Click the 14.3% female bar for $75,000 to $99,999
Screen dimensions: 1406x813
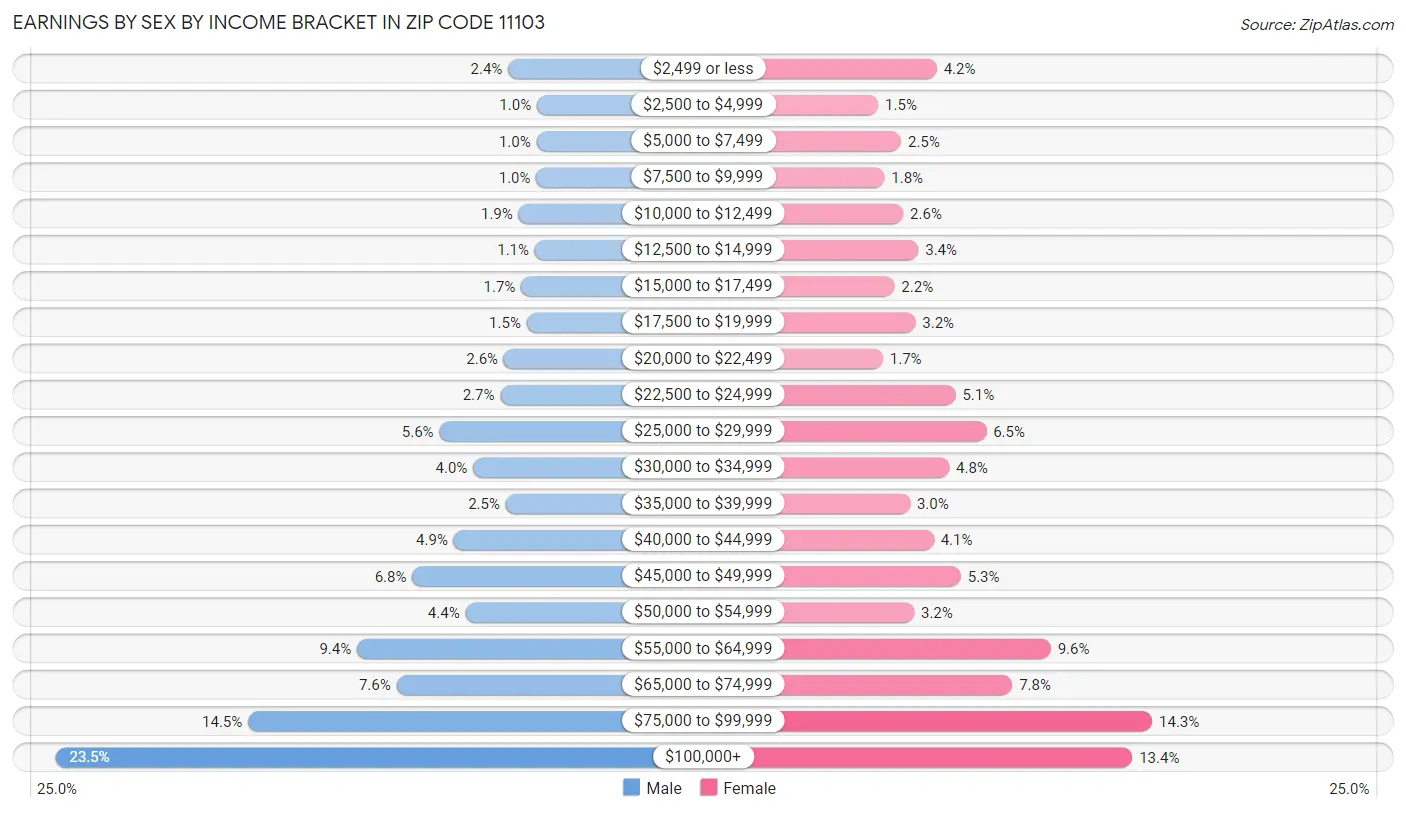click(x=927, y=721)
